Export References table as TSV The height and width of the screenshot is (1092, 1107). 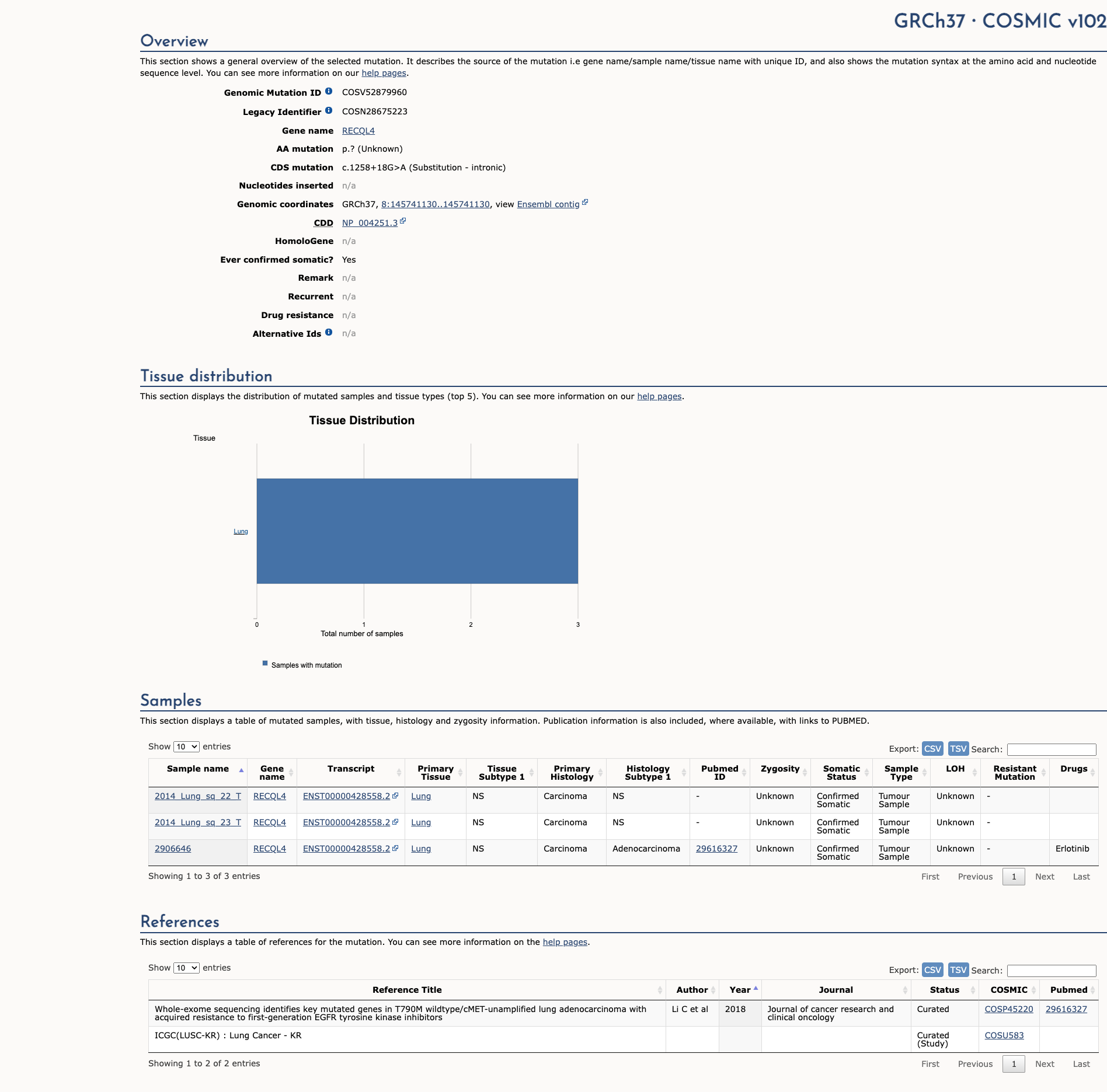(x=958, y=969)
